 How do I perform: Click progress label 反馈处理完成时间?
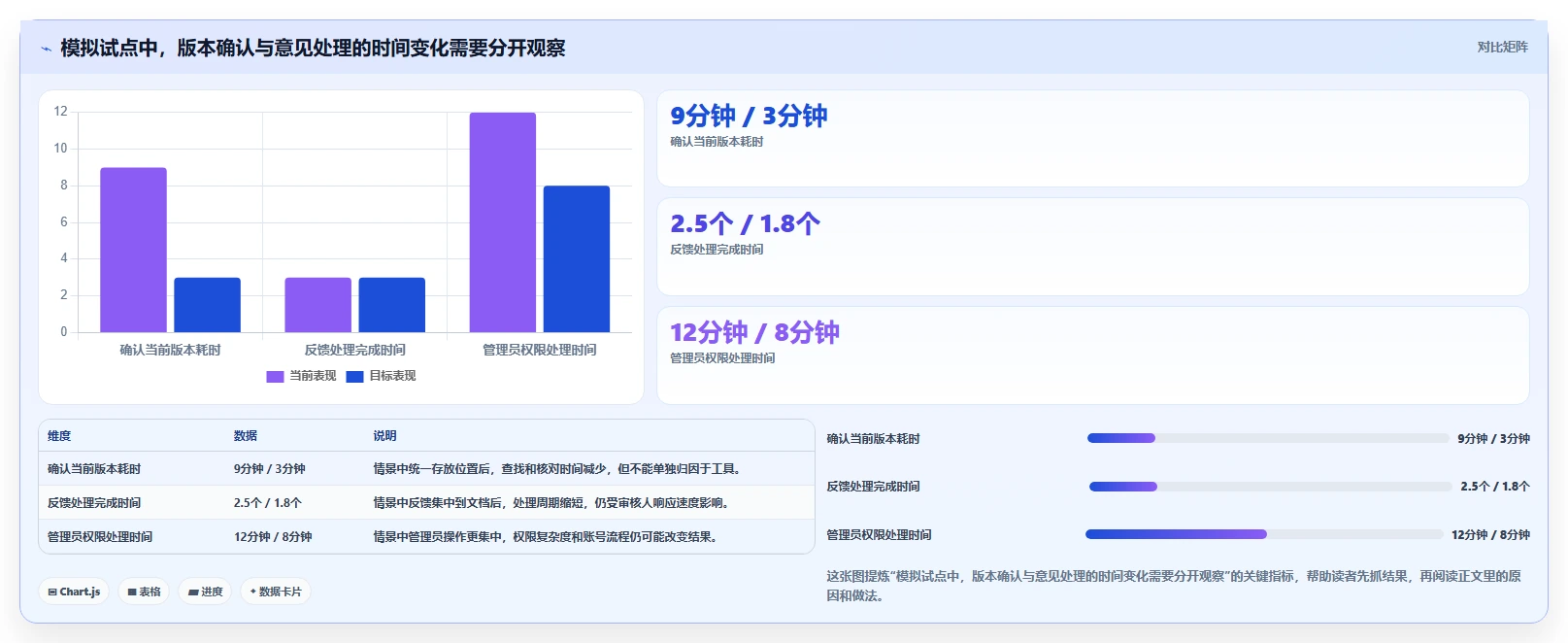pyautogui.click(x=873, y=487)
